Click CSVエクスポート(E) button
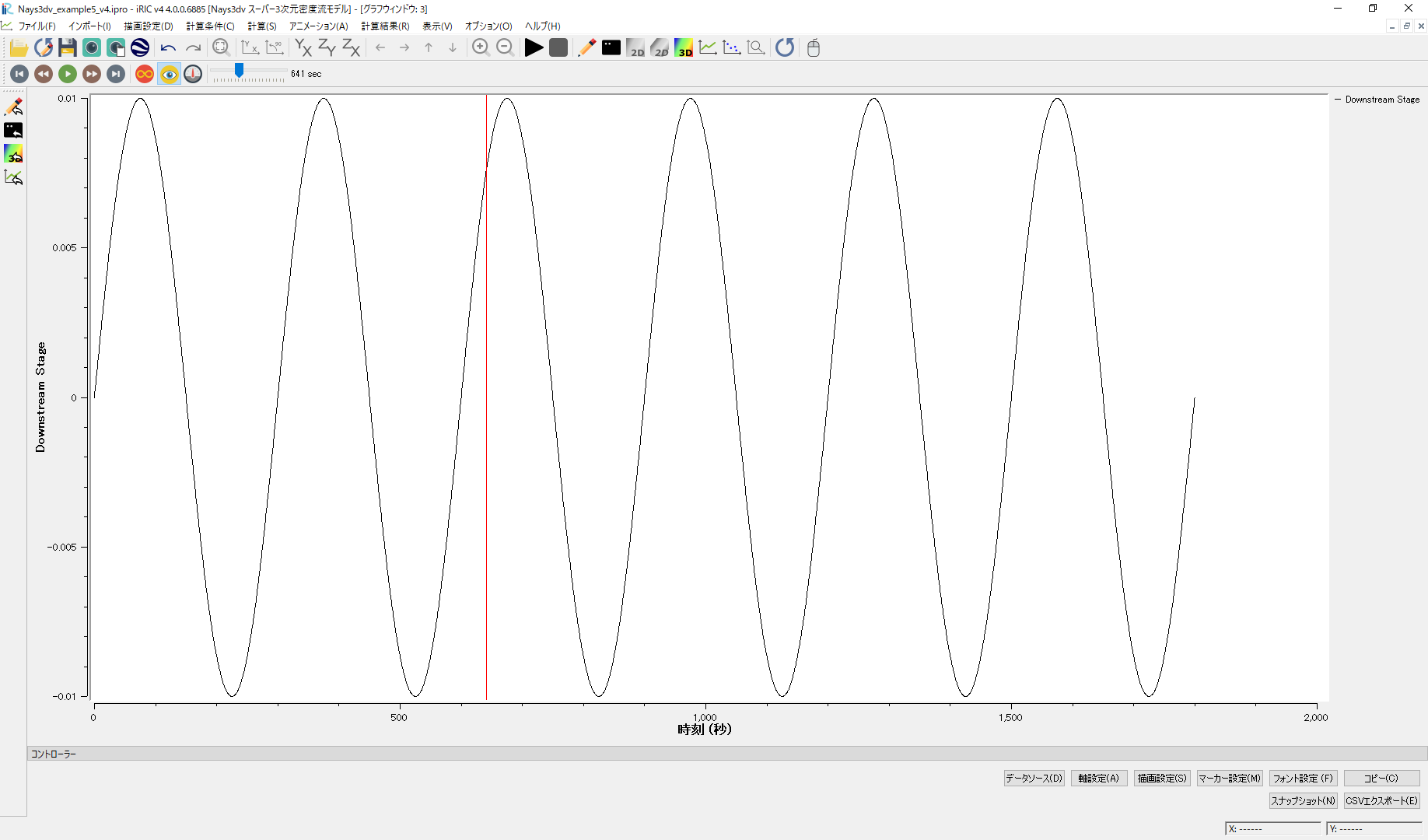 [1381, 800]
